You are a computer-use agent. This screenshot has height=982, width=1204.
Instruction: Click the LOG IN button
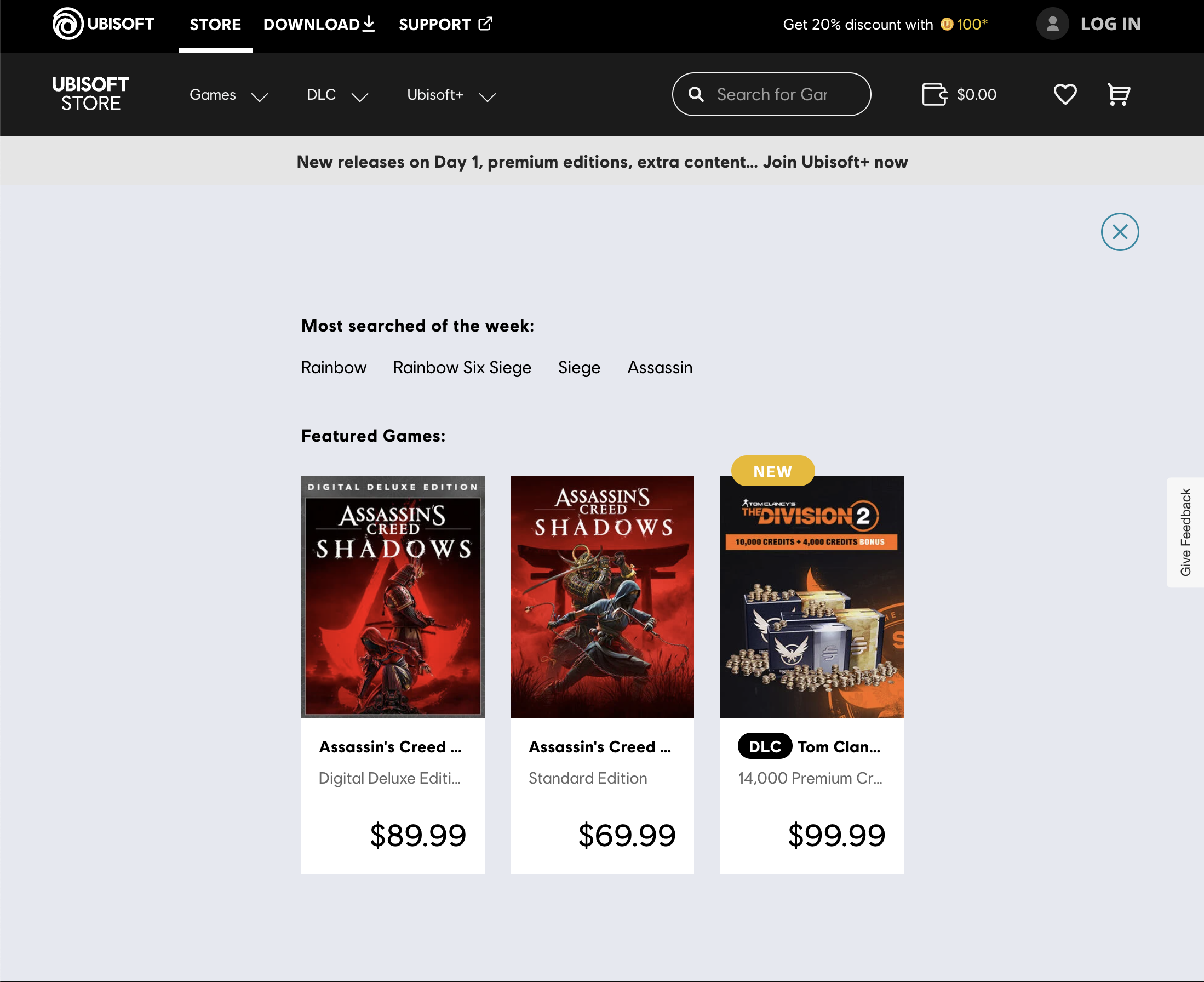click(x=1111, y=24)
